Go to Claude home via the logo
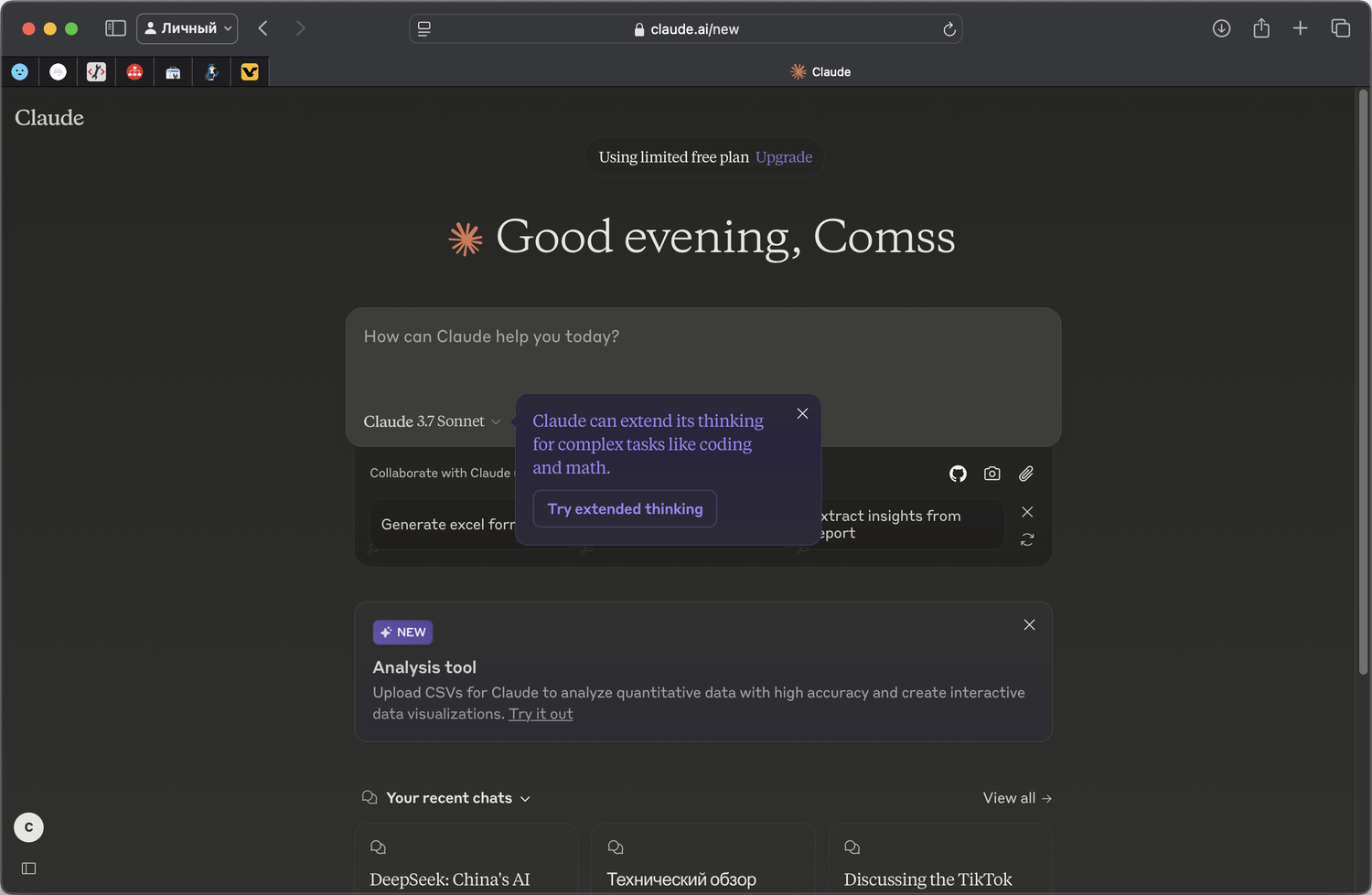1372x895 pixels. point(49,118)
